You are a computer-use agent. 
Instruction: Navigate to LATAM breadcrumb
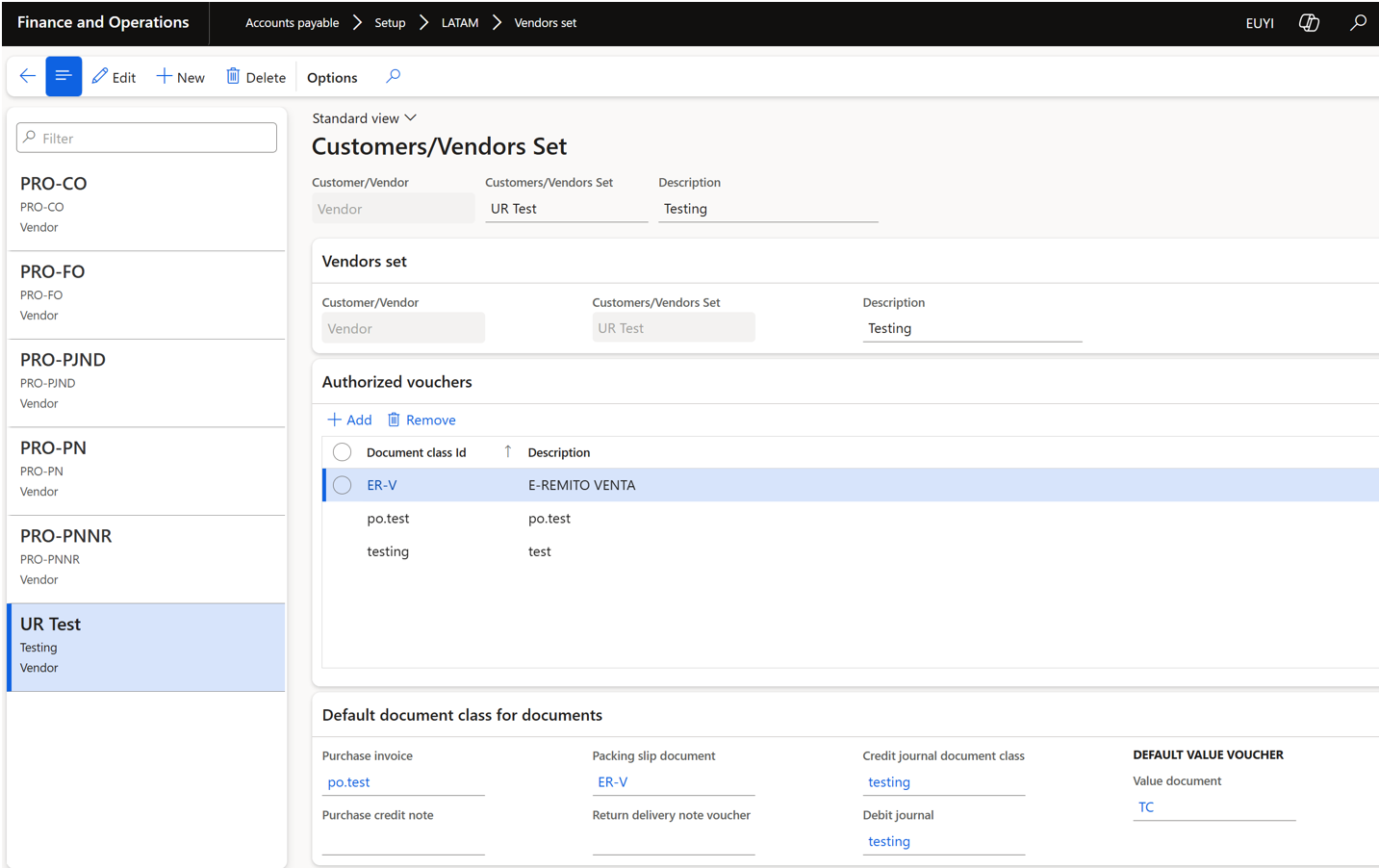point(459,23)
